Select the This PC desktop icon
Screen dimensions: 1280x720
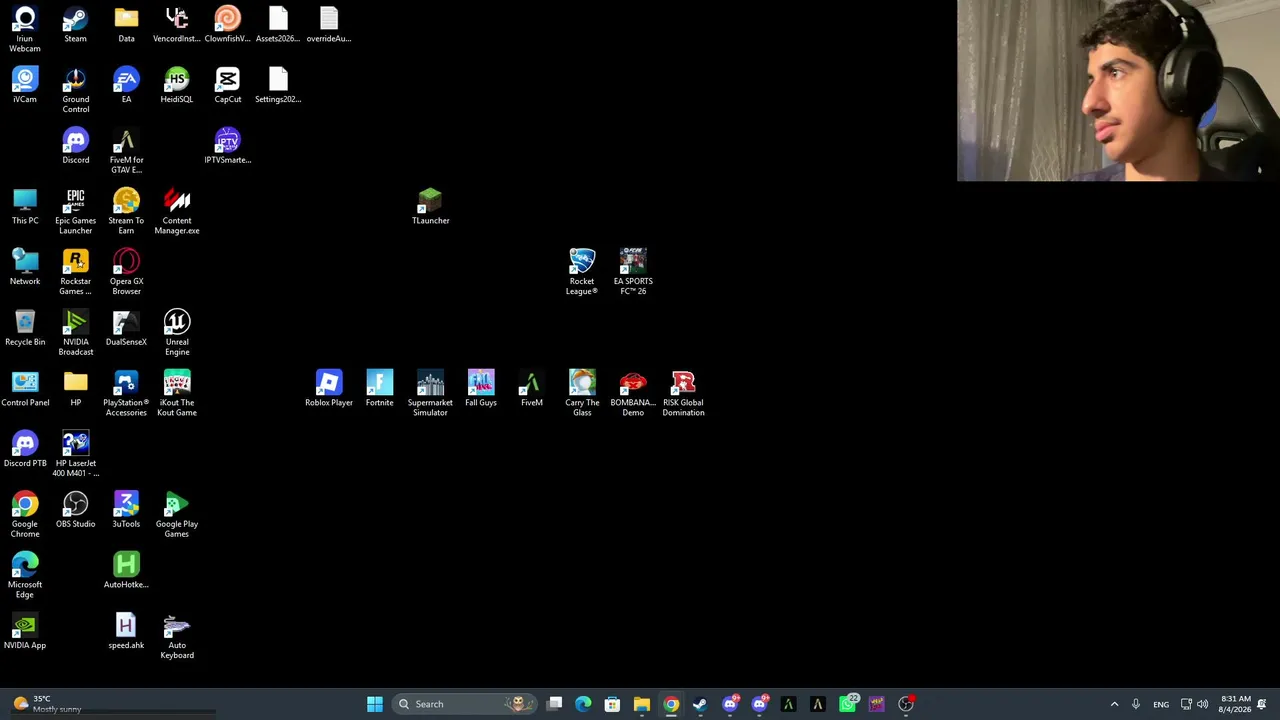click(25, 207)
